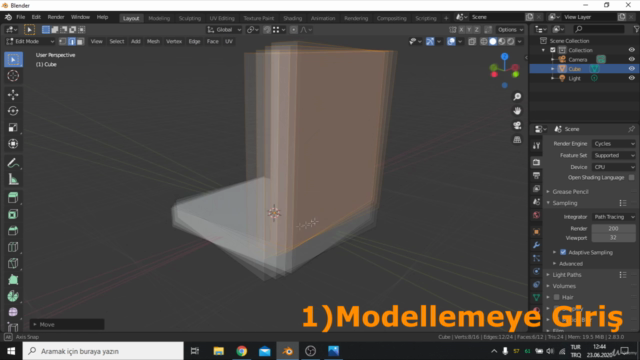
Task: Hide the Camera object in outliner
Action: tap(631, 59)
